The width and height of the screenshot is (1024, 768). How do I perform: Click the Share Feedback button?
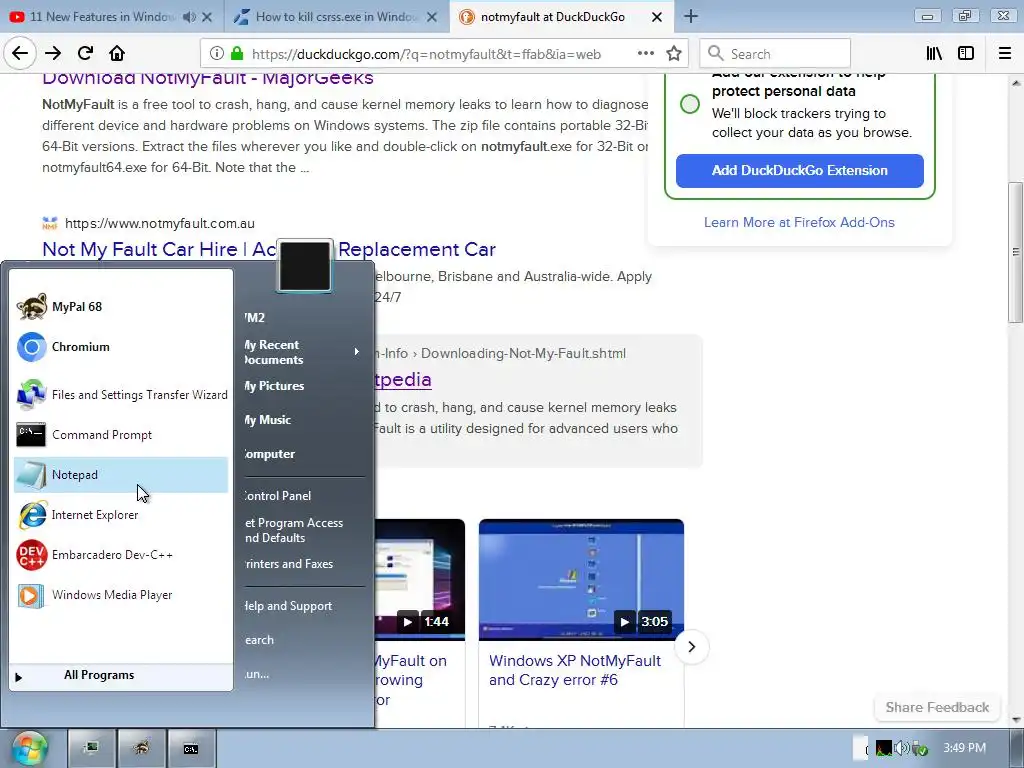[936, 707]
